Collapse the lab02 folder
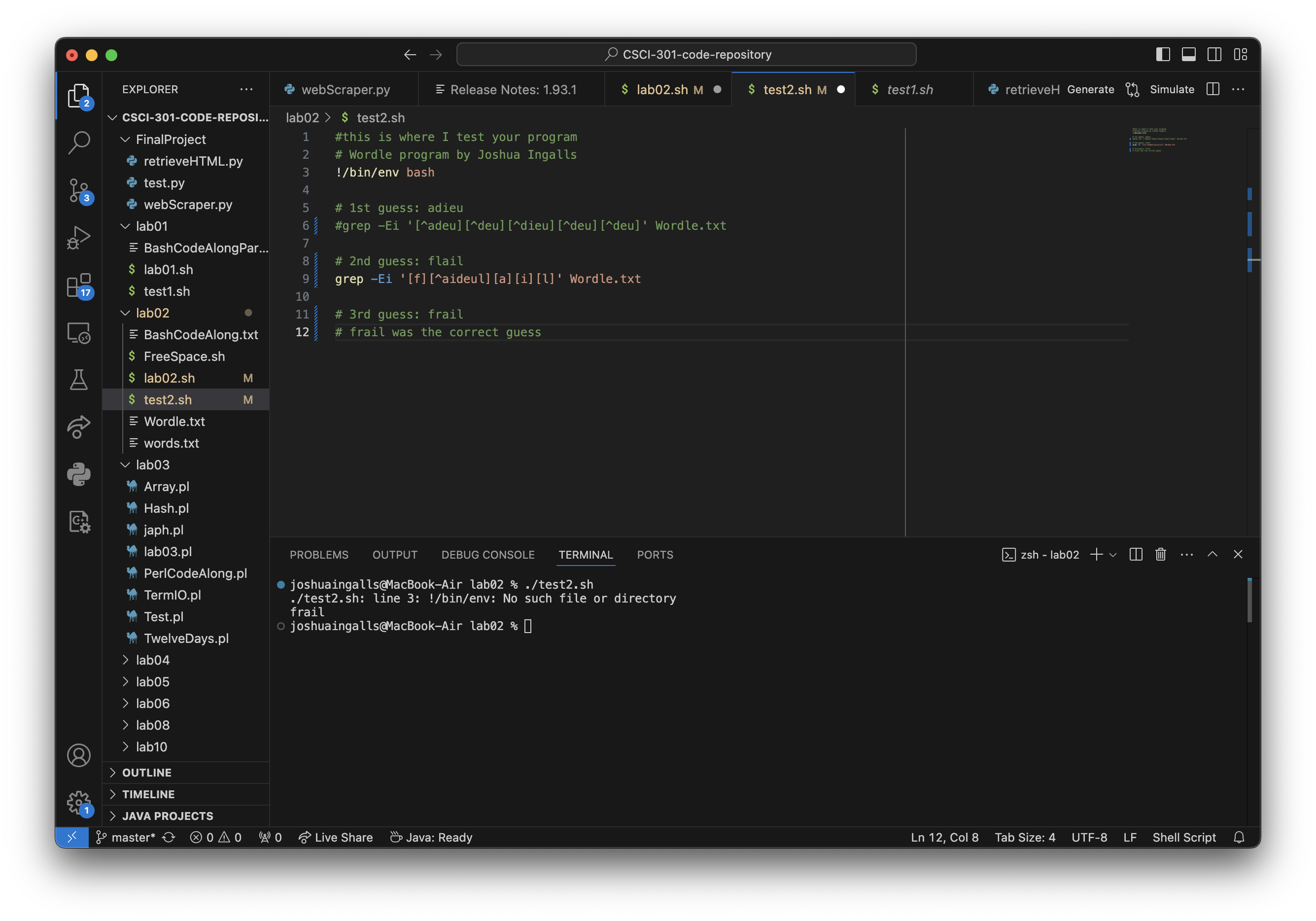Image resolution: width=1316 pixels, height=921 pixels. [186, 313]
